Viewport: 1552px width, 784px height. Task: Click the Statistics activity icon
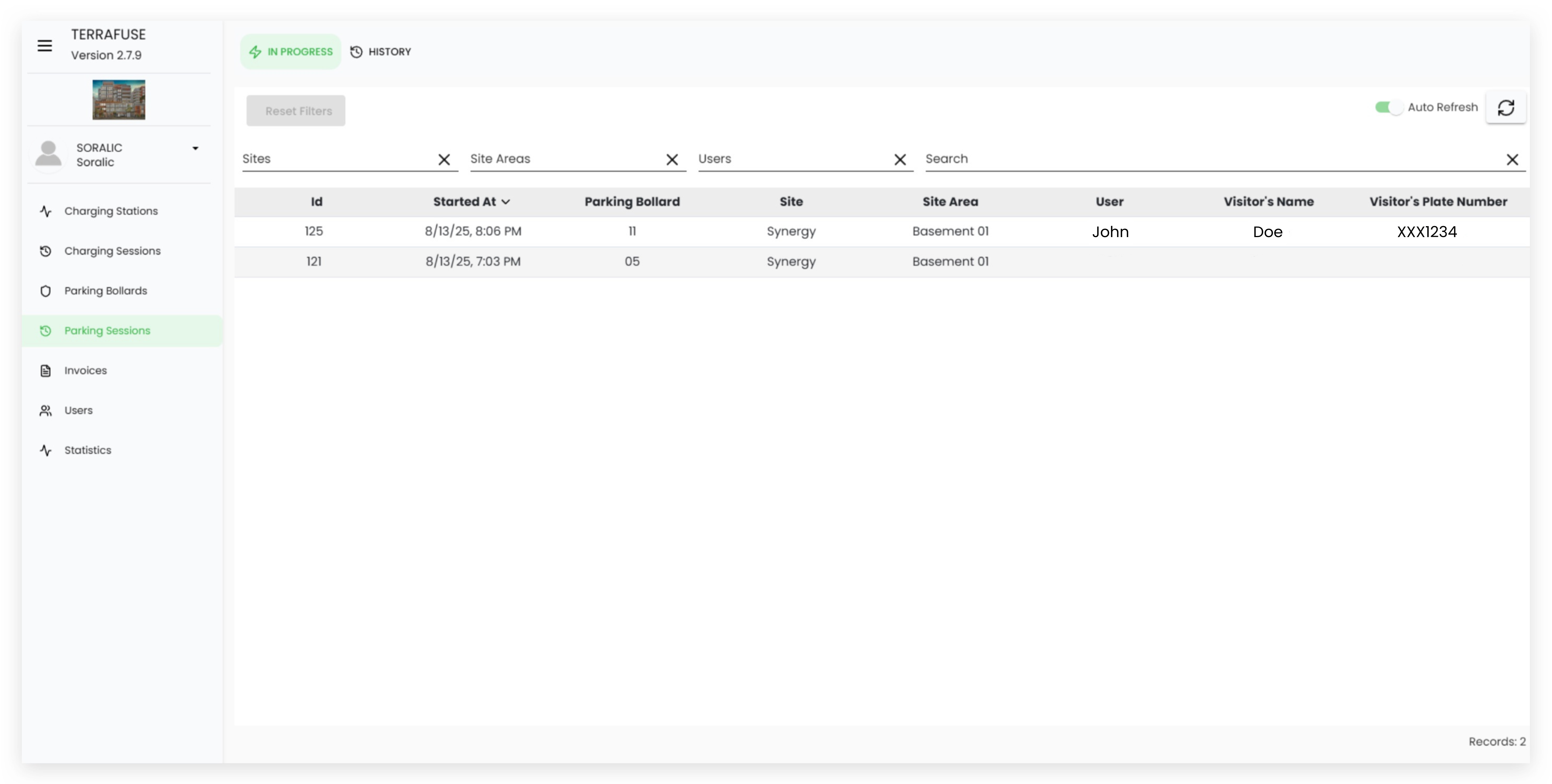(46, 450)
